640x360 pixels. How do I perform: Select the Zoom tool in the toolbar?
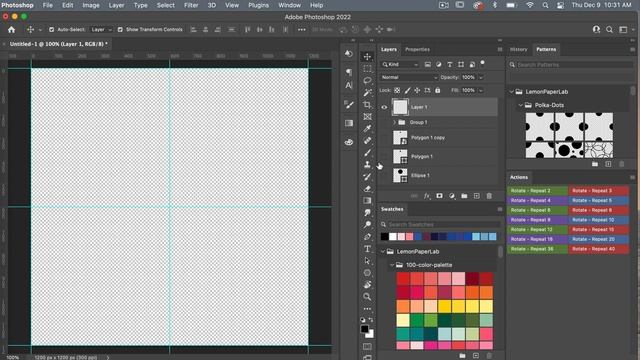pos(367,297)
